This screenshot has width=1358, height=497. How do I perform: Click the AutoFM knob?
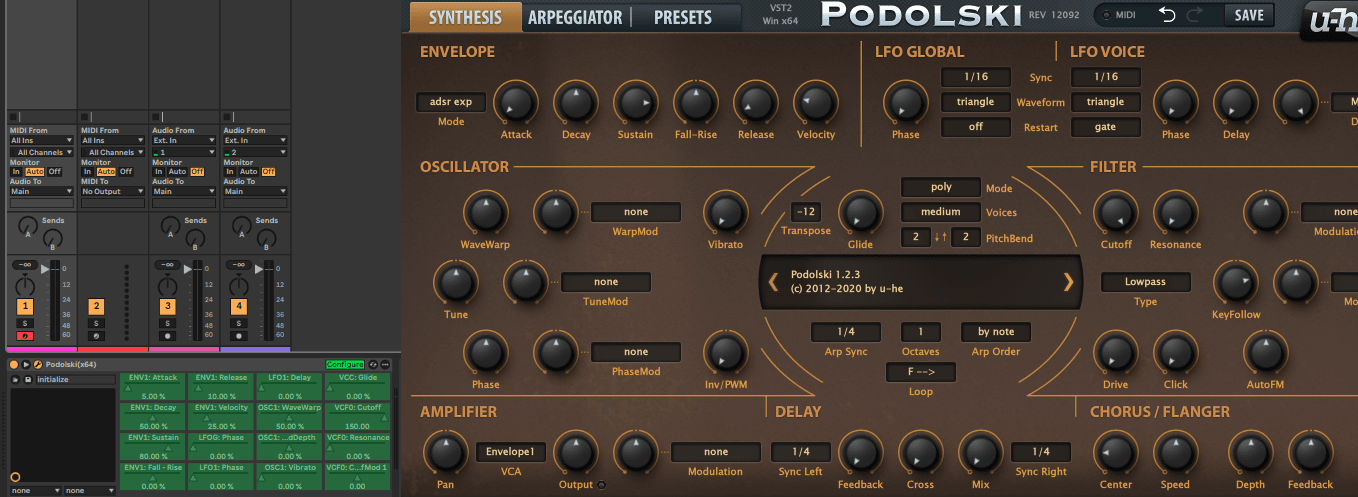[1265, 352]
